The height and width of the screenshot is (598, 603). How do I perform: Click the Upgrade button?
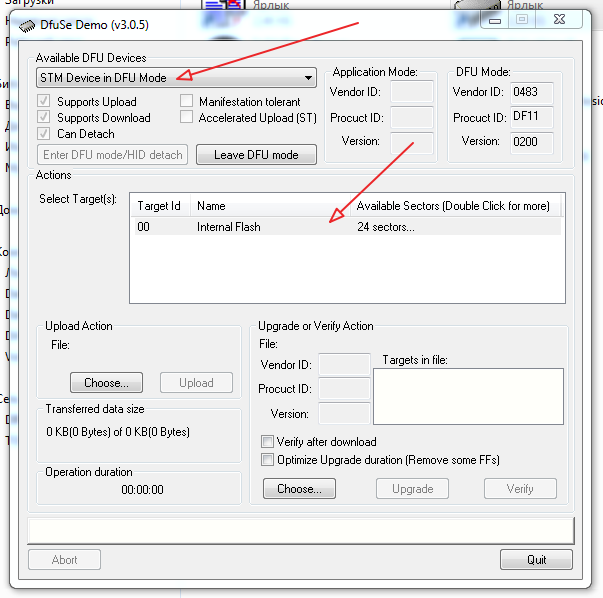click(x=412, y=489)
